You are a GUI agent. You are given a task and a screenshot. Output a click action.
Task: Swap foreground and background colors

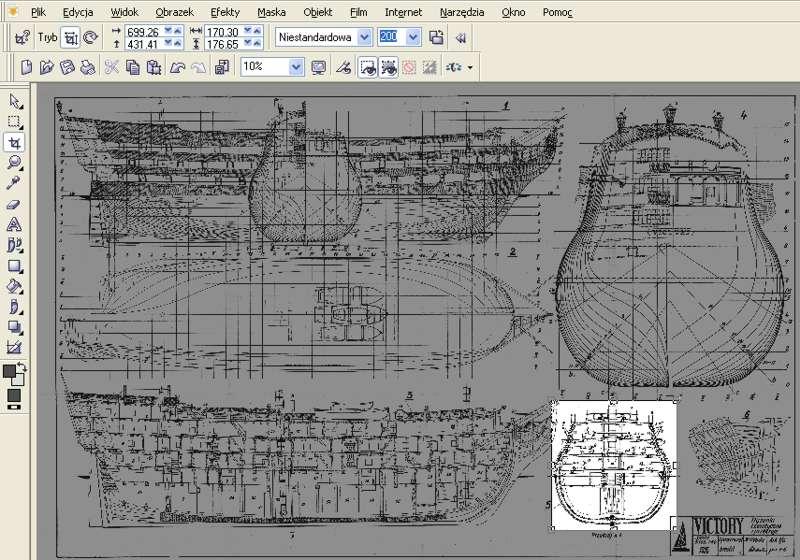pyautogui.click(x=22, y=368)
